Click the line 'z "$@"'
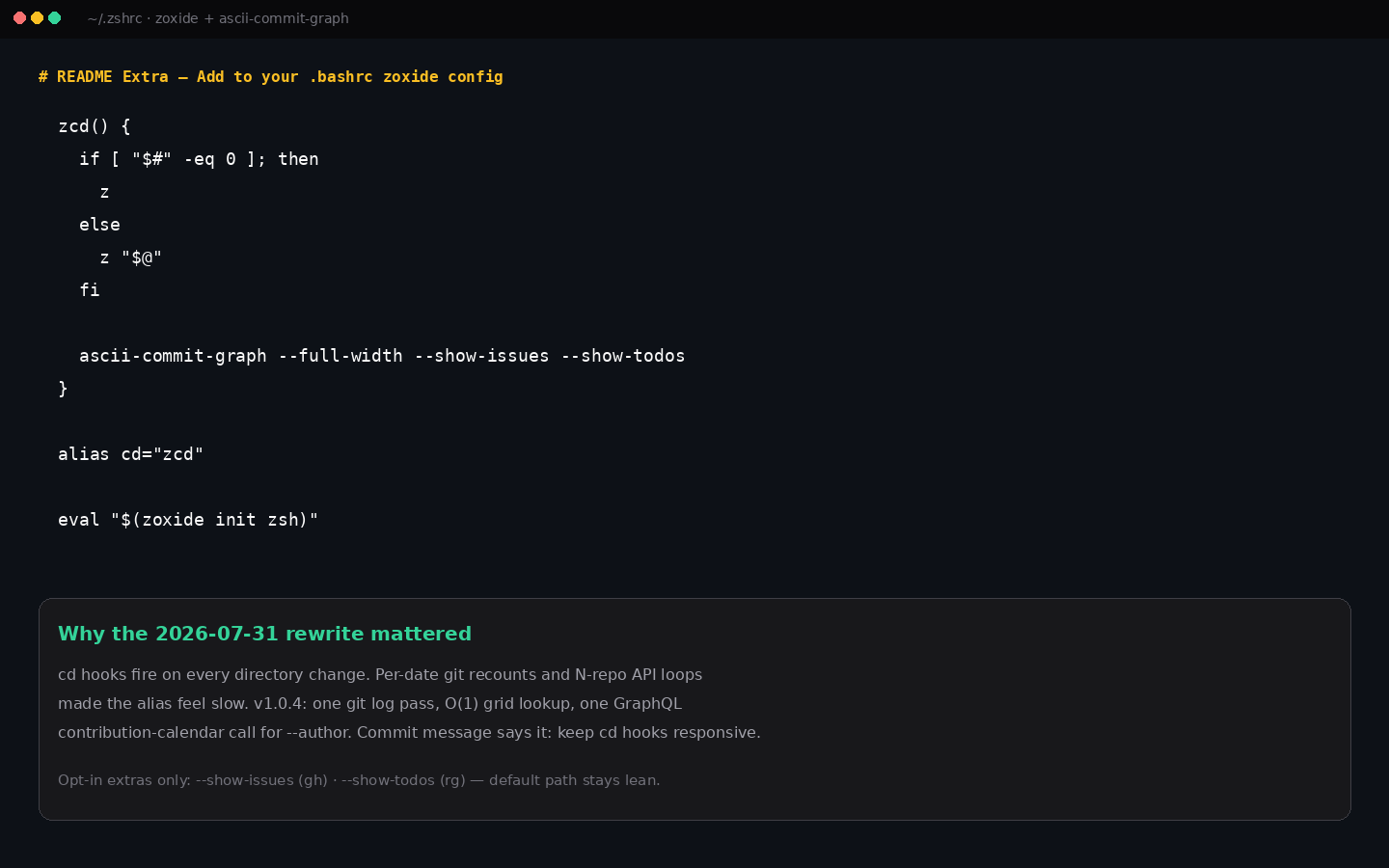 coord(131,258)
